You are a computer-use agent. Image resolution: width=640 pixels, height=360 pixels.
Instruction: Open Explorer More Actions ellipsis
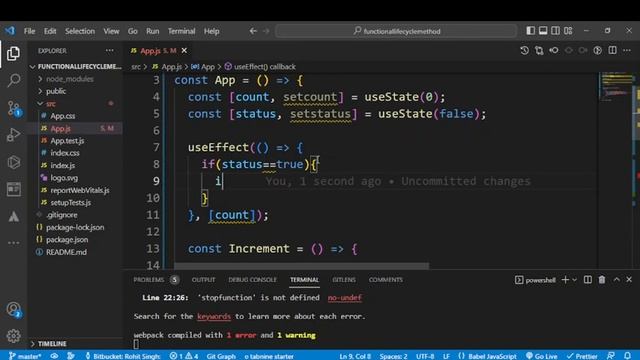coord(109,51)
